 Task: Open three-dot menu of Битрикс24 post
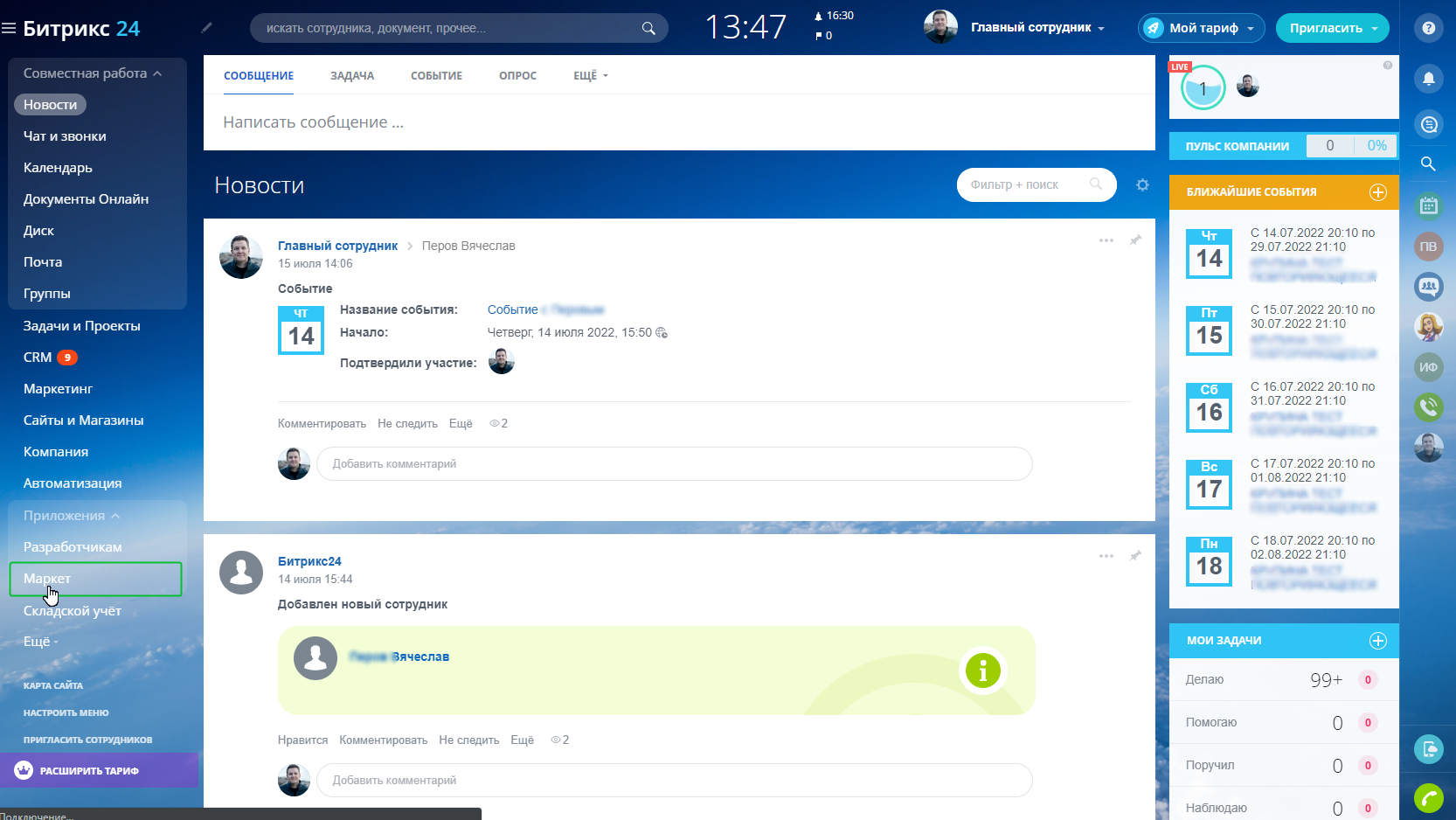click(1106, 556)
